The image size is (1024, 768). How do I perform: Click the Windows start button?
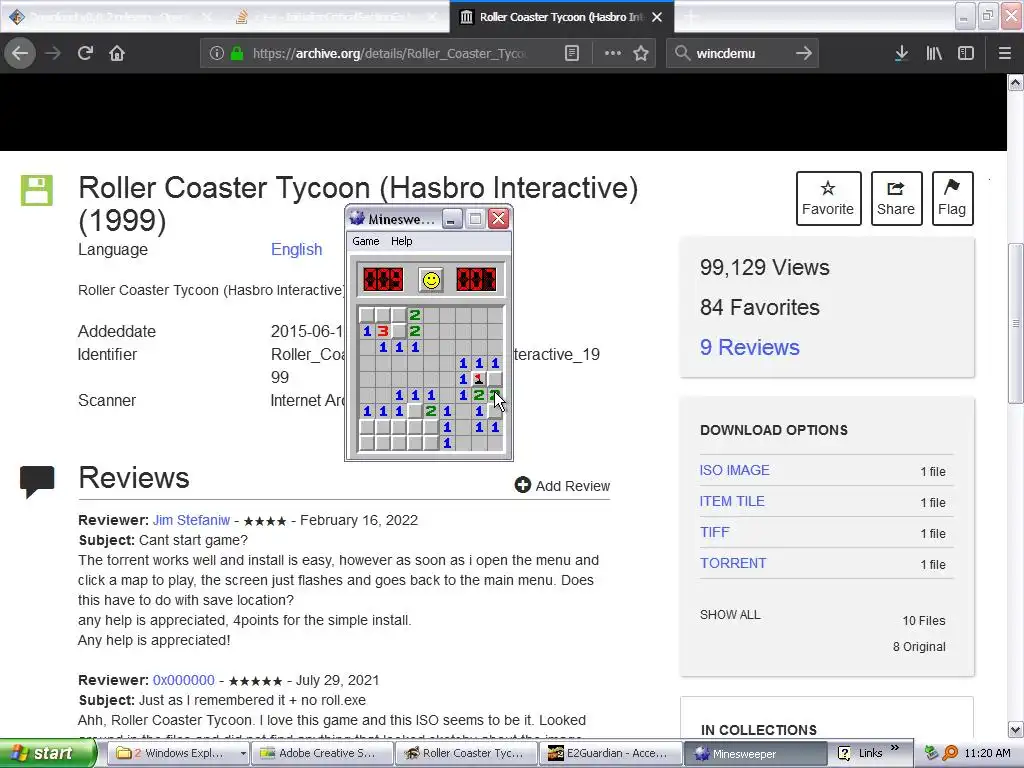(47, 753)
